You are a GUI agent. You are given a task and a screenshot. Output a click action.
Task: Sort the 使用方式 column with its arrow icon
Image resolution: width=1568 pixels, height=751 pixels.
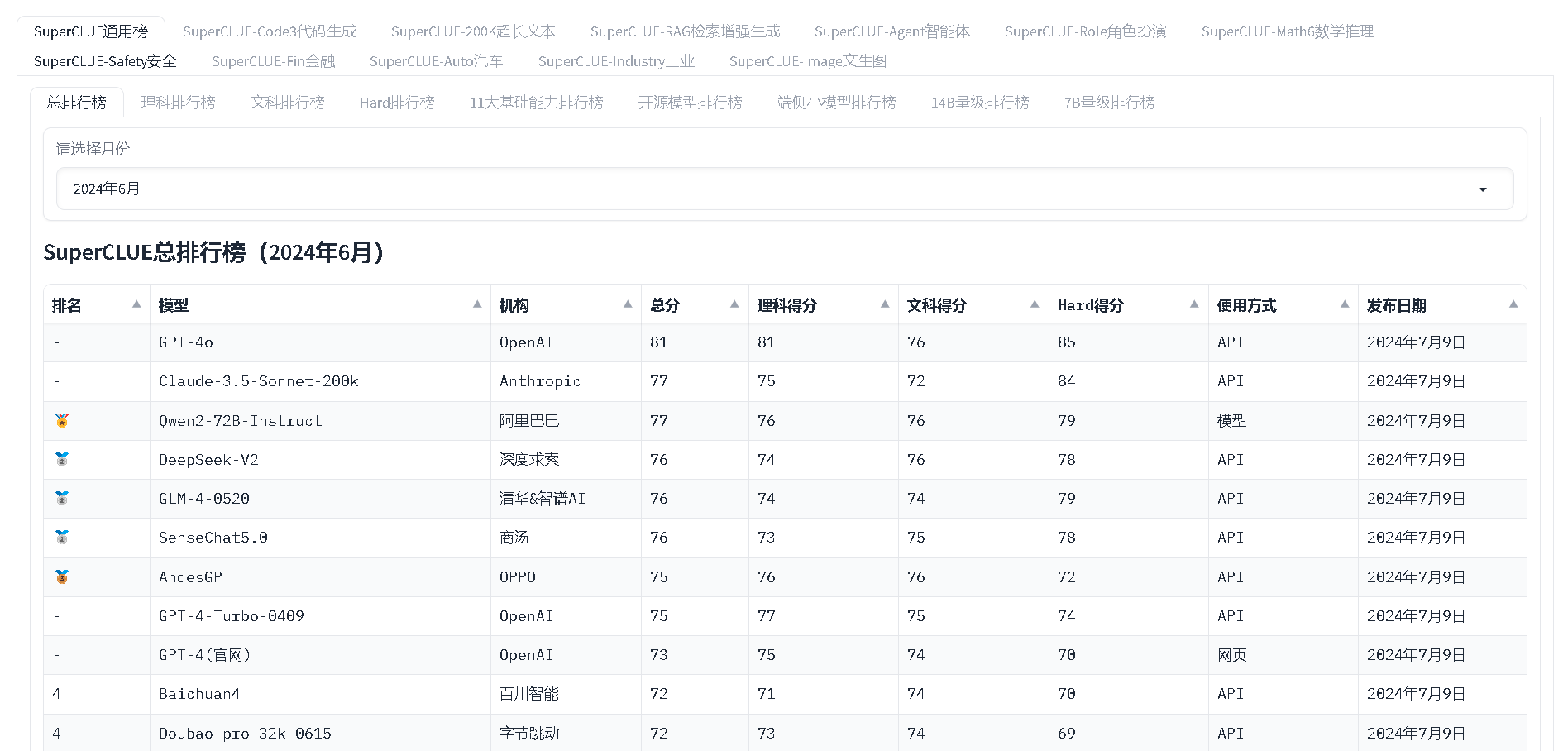(1344, 304)
